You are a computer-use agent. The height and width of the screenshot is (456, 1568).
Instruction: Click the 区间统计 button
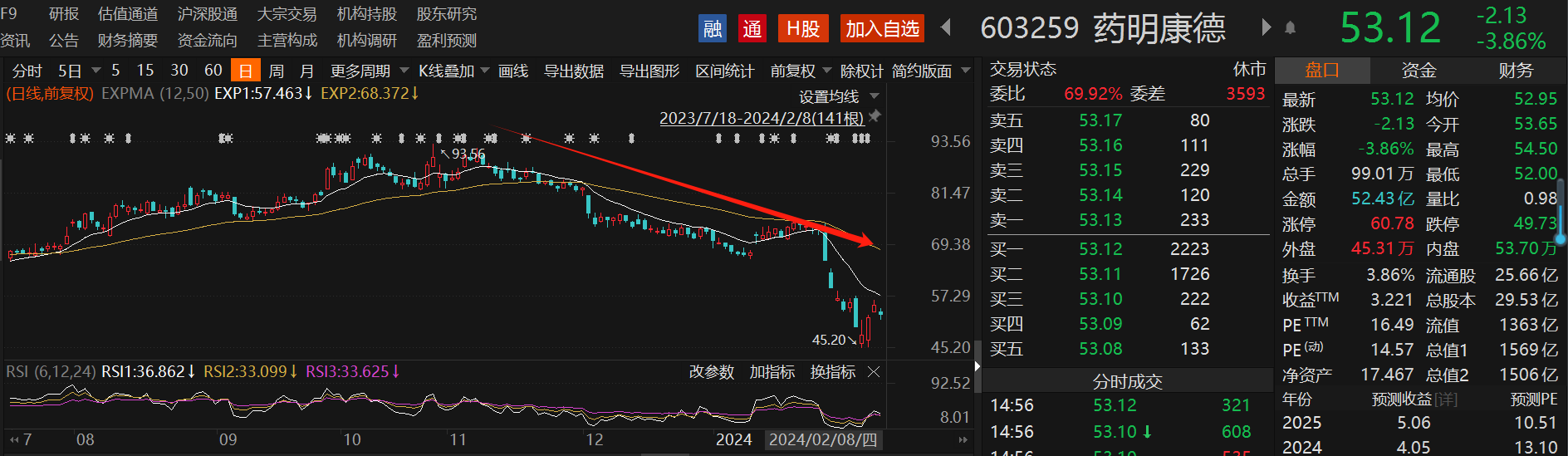(x=725, y=71)
